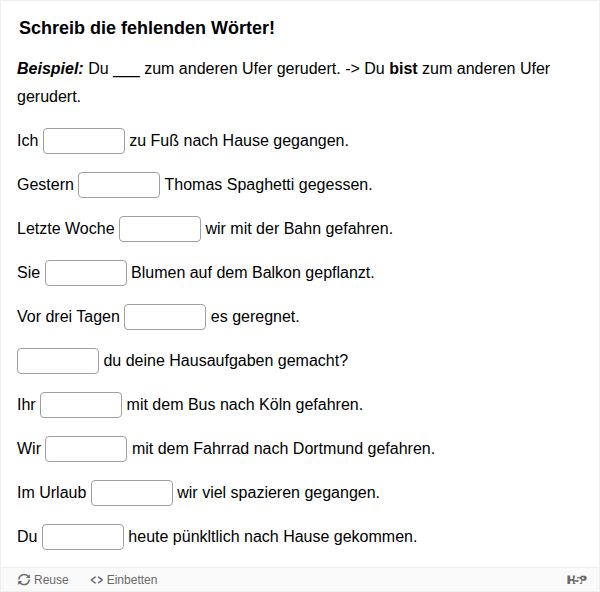Viewport: 600px width, 592px height.
Task: Focus blank after 'Ich' for zu Fuß sentence
Action: coord(84,141)
